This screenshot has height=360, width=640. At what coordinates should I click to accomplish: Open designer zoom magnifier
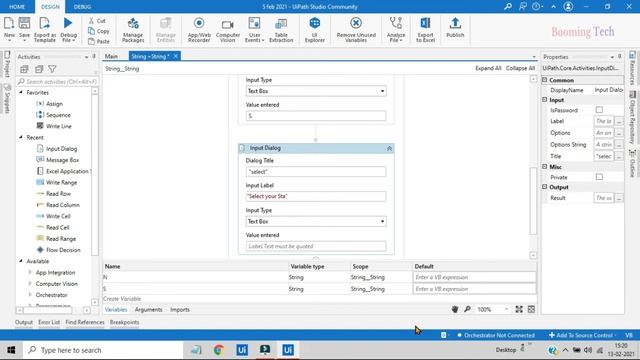point(467,309)
